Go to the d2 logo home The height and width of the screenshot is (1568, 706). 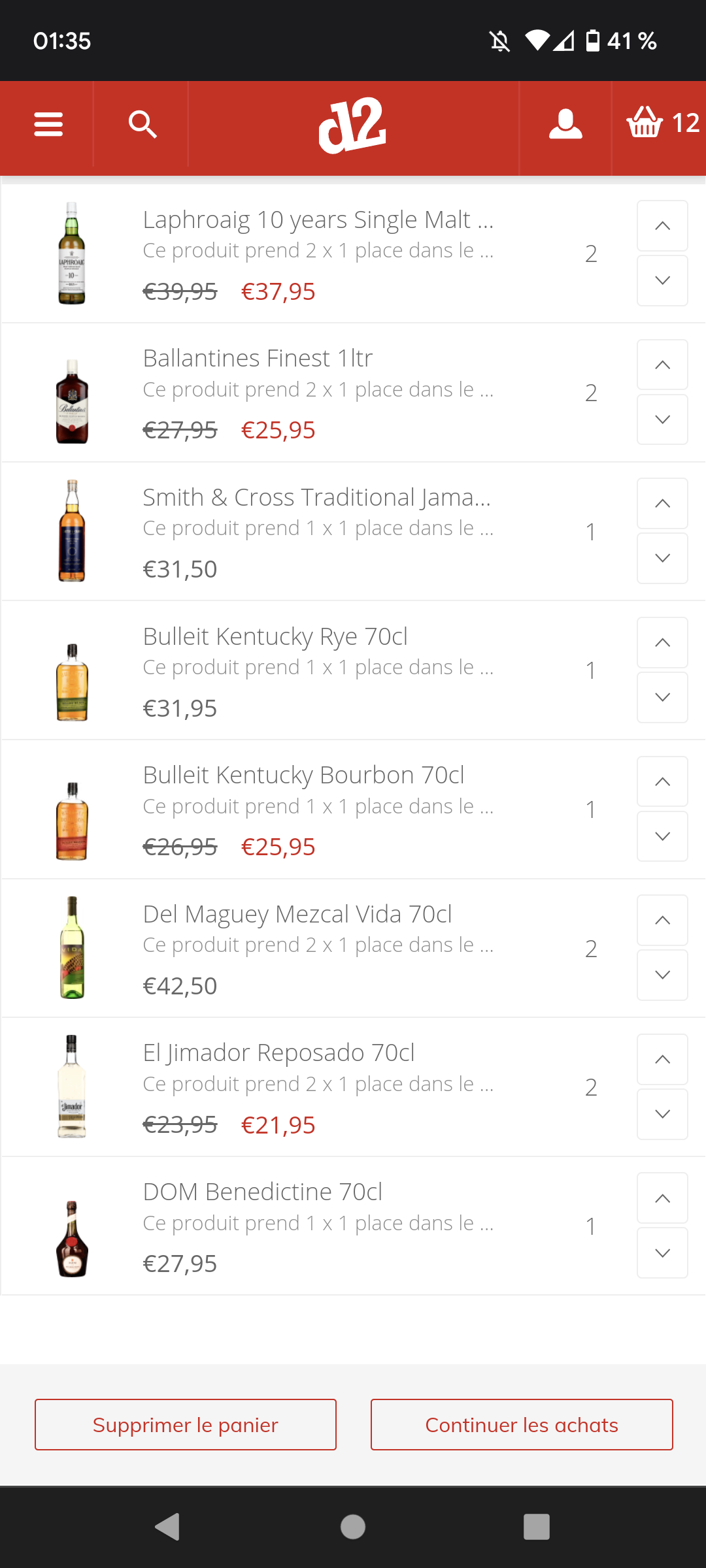(353, 125)
